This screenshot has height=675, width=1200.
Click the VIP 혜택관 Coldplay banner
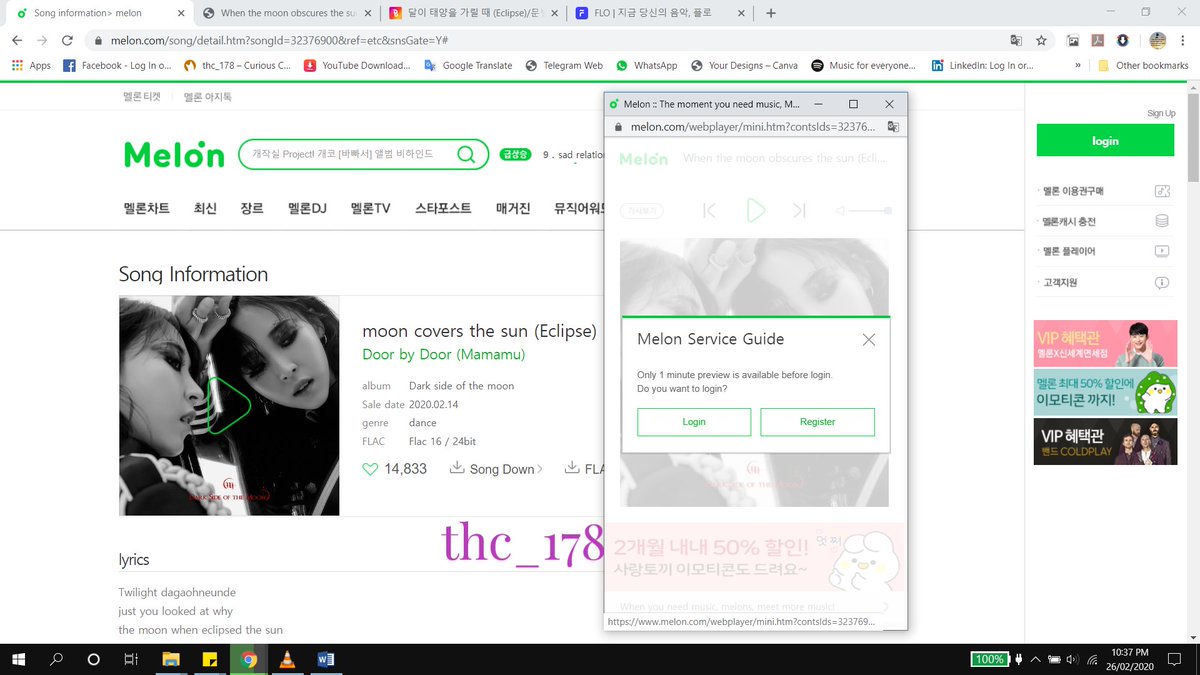click(x=1105, y=442)
